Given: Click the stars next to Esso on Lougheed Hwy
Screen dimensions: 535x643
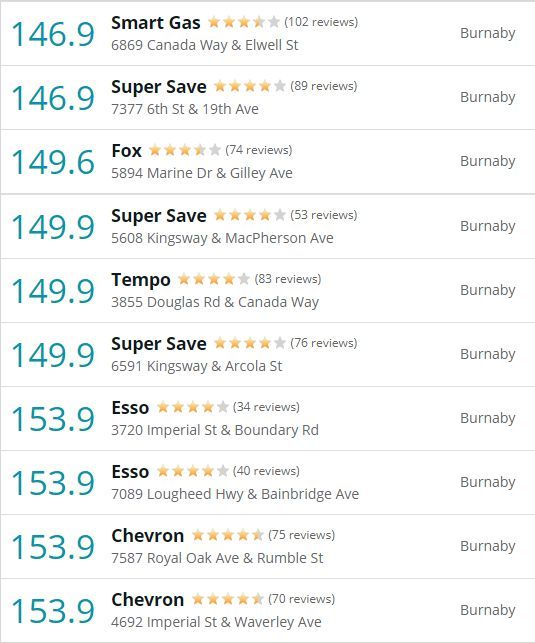Looking at the screenshot, I should 193,471.
